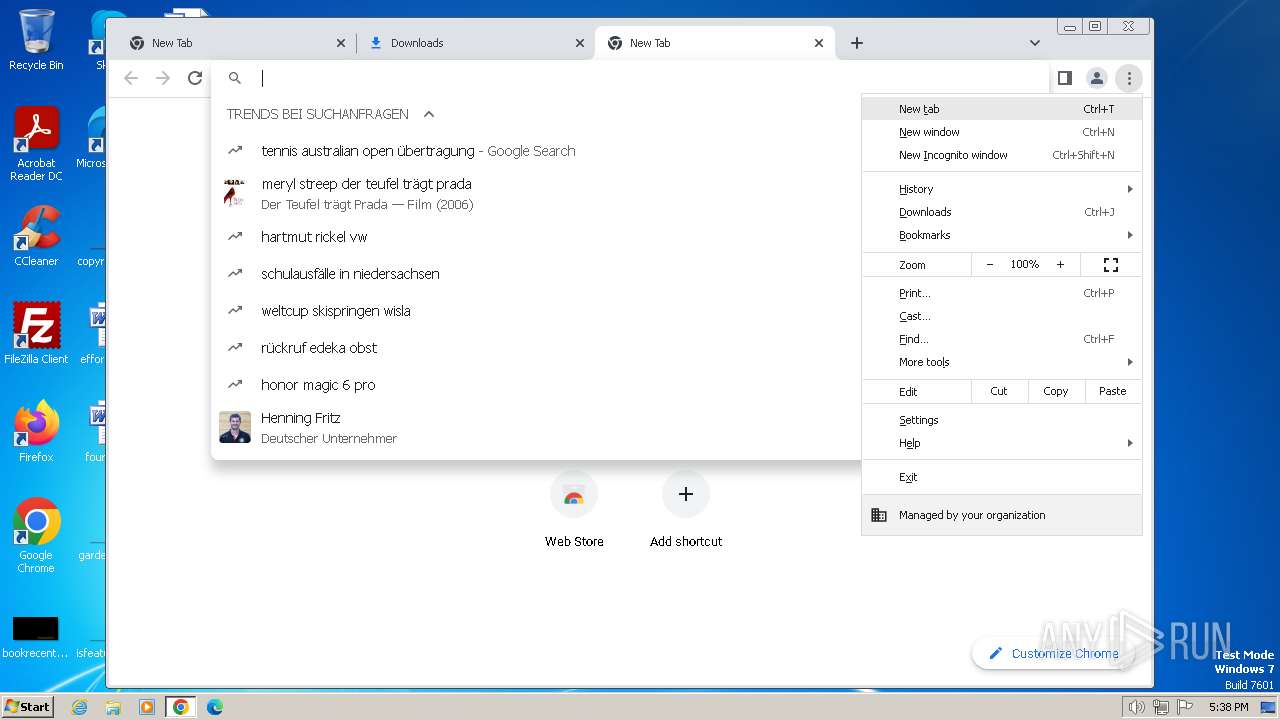Image resolution: width=1280 pixels, height=720 pixels.
Task: Select suggestion rückruf edeka obst
Action: click(536, 348)
